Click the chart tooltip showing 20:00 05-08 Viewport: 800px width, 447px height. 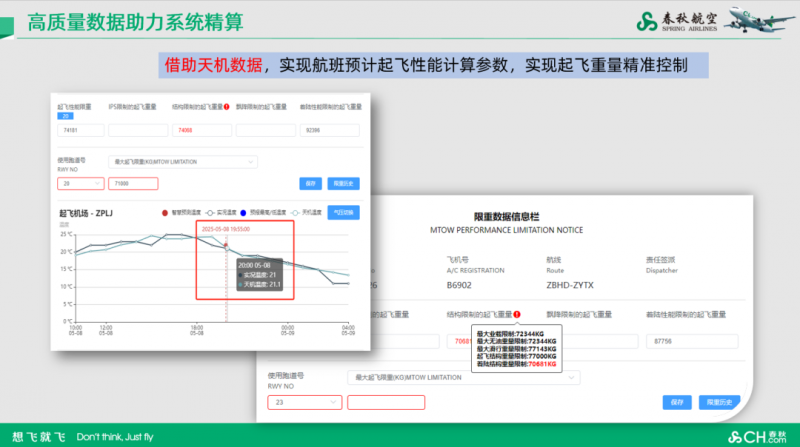(x=260, y=275)
